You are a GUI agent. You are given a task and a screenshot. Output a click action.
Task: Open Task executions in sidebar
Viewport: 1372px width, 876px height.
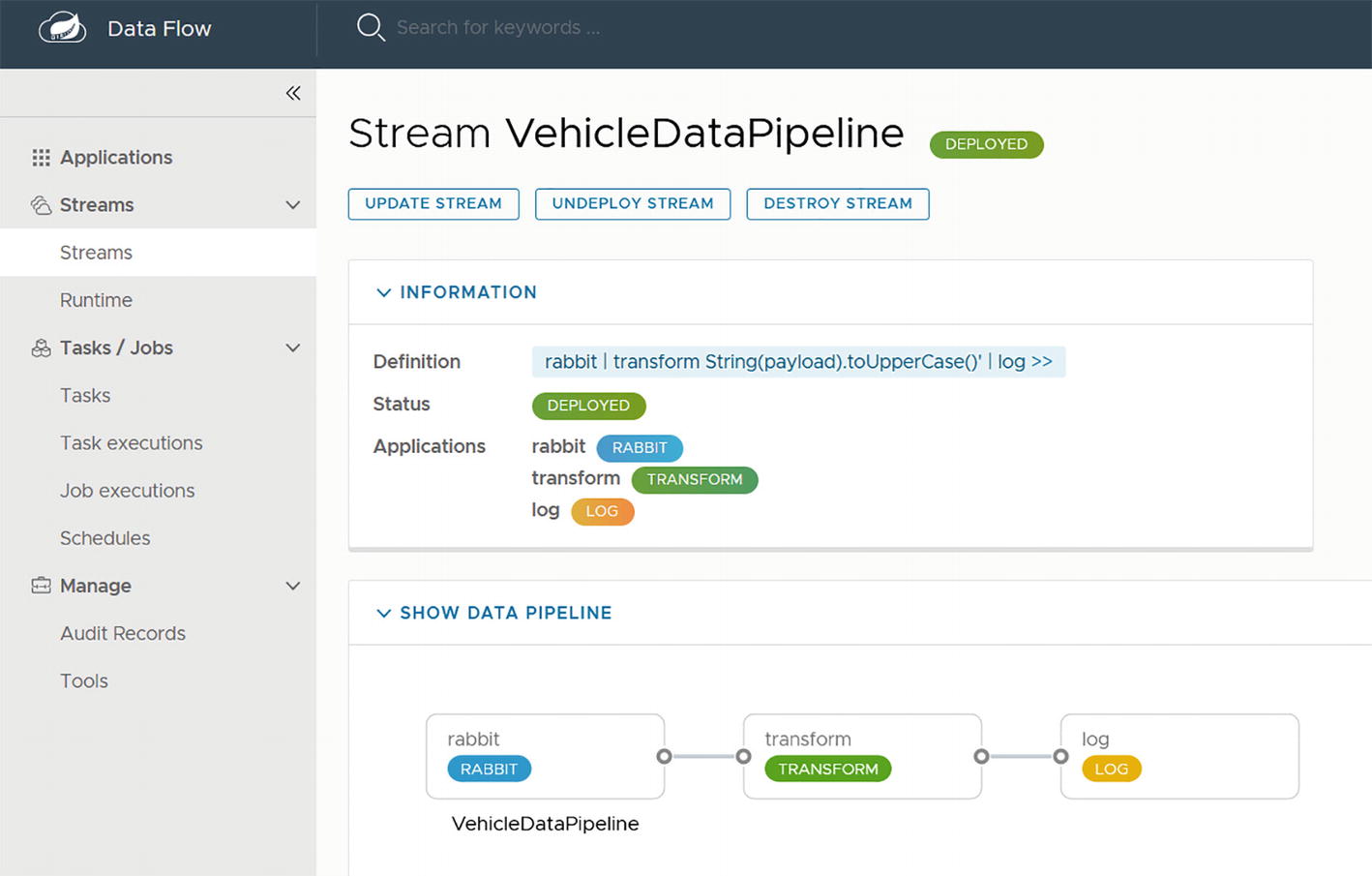(x=132, y=443)
